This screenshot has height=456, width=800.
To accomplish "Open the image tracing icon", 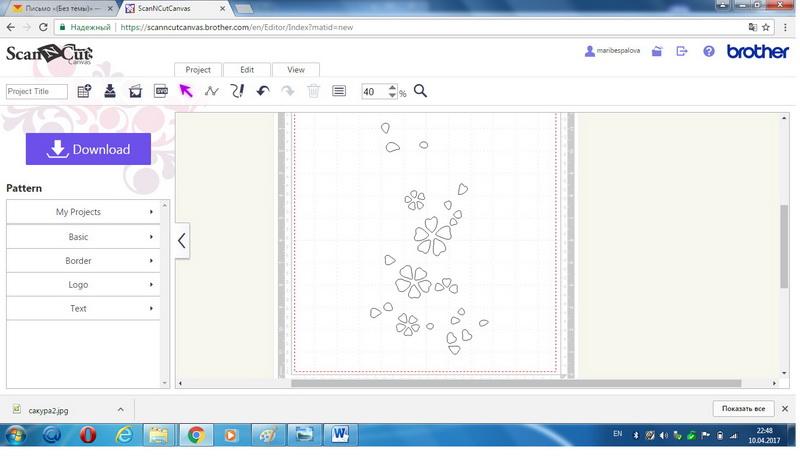I will [x=135, y=91].
